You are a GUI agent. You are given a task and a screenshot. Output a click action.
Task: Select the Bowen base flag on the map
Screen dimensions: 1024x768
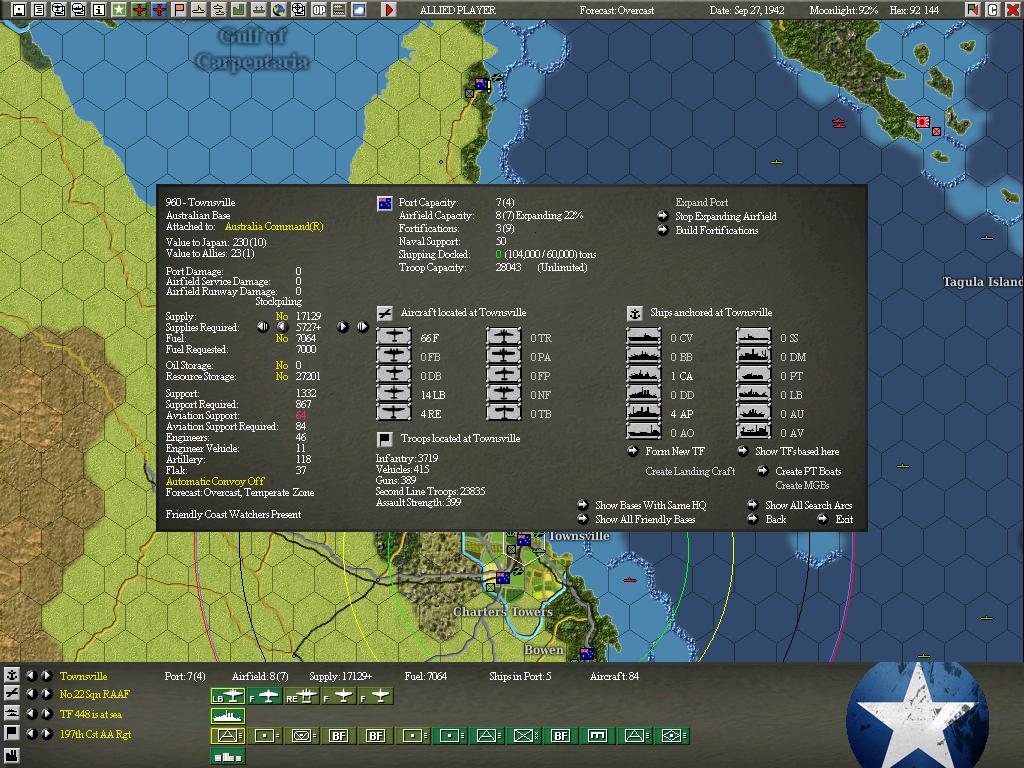(586, 653)
